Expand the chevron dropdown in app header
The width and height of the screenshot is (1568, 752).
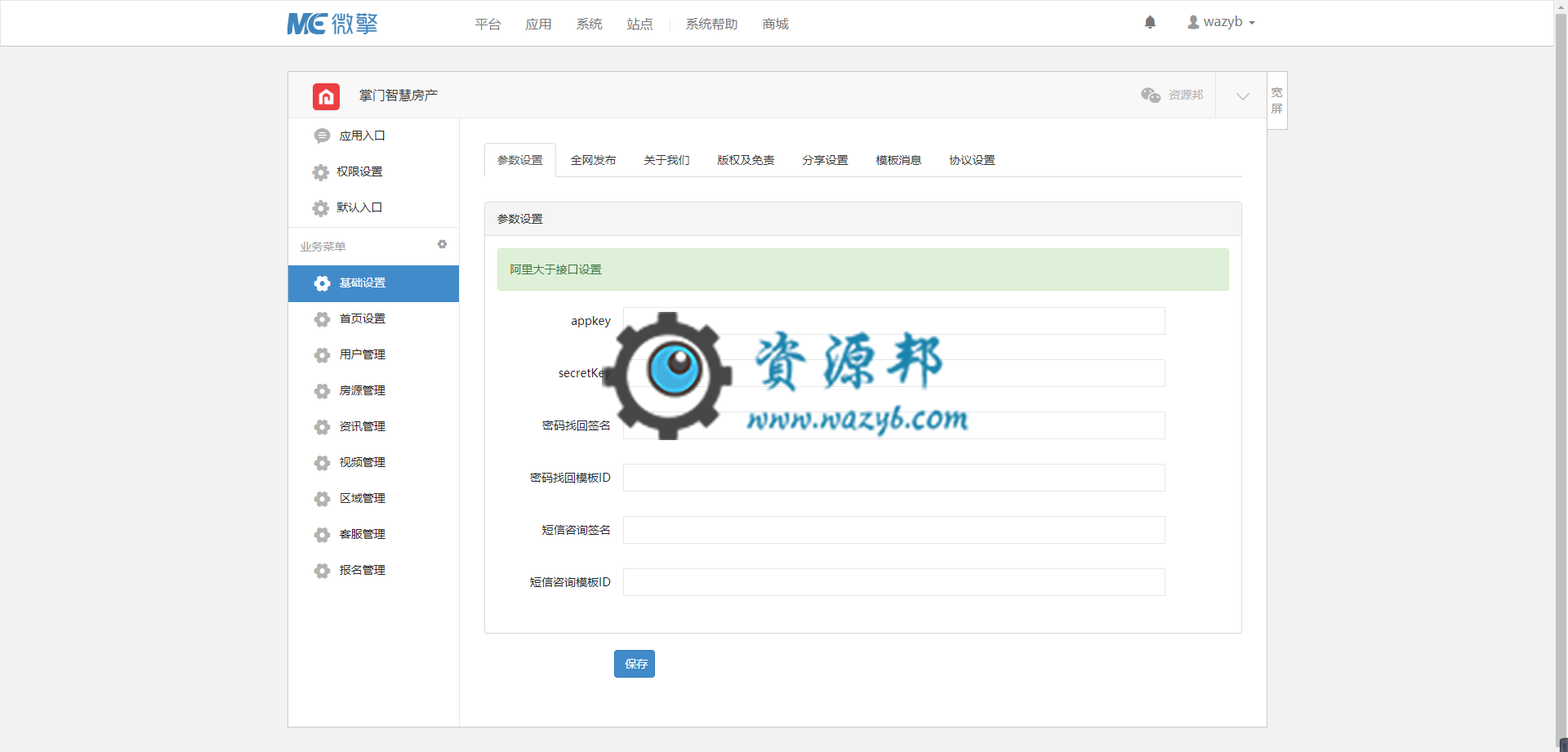tap(1242, 96)
